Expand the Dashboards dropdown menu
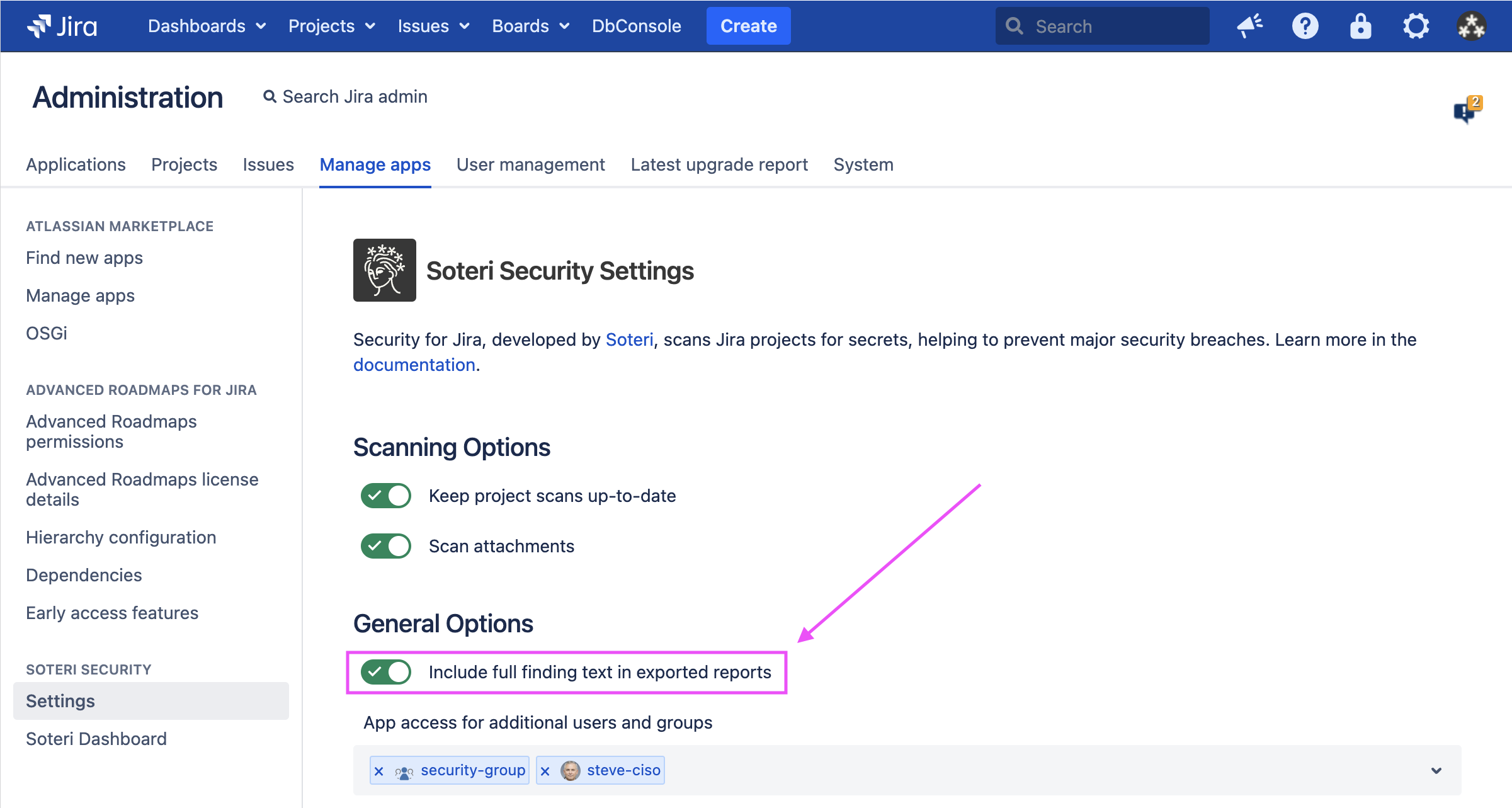The image size is (1512, 808). click(x=207, y=26)
